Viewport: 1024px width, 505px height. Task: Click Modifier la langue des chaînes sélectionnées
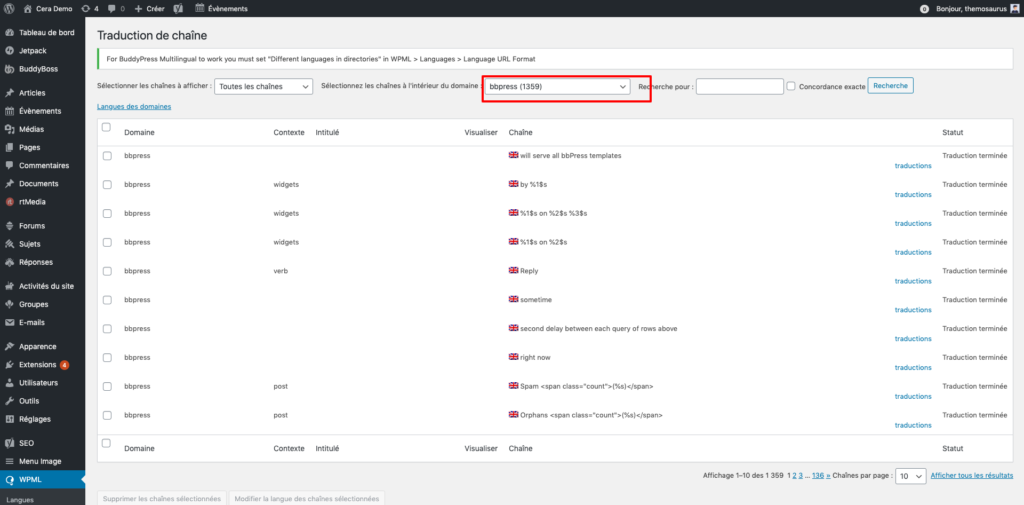pyautogui.click(x=306, y=498)
